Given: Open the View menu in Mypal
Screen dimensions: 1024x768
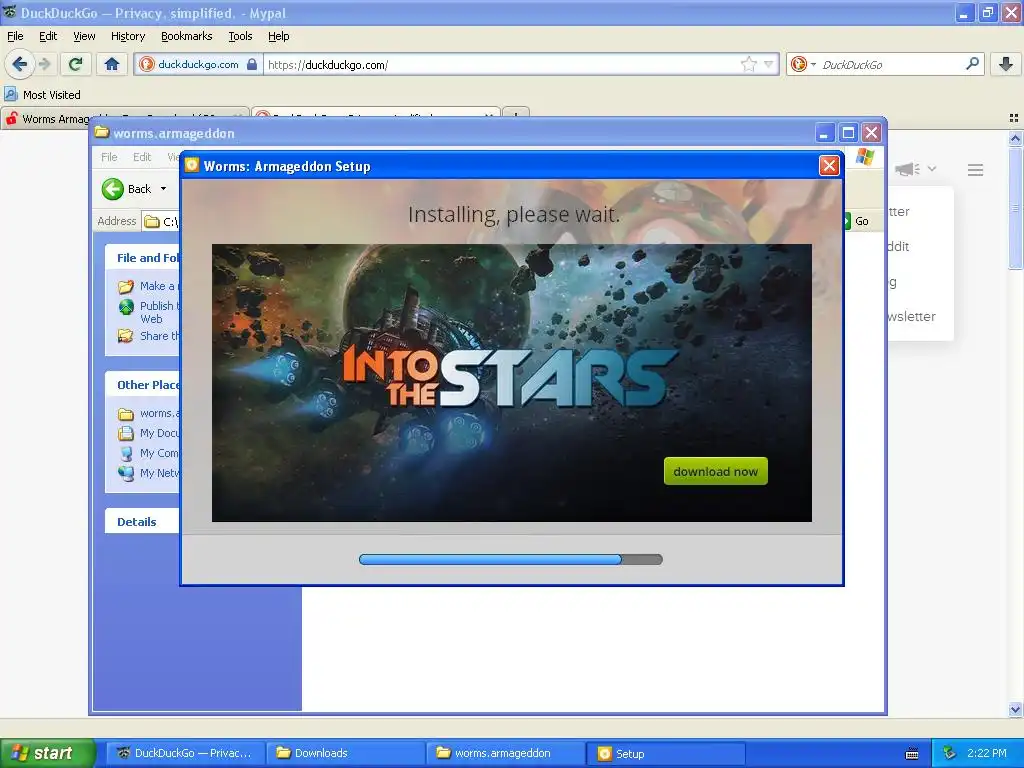Looking at the screenshot, I should pos(84,36).
